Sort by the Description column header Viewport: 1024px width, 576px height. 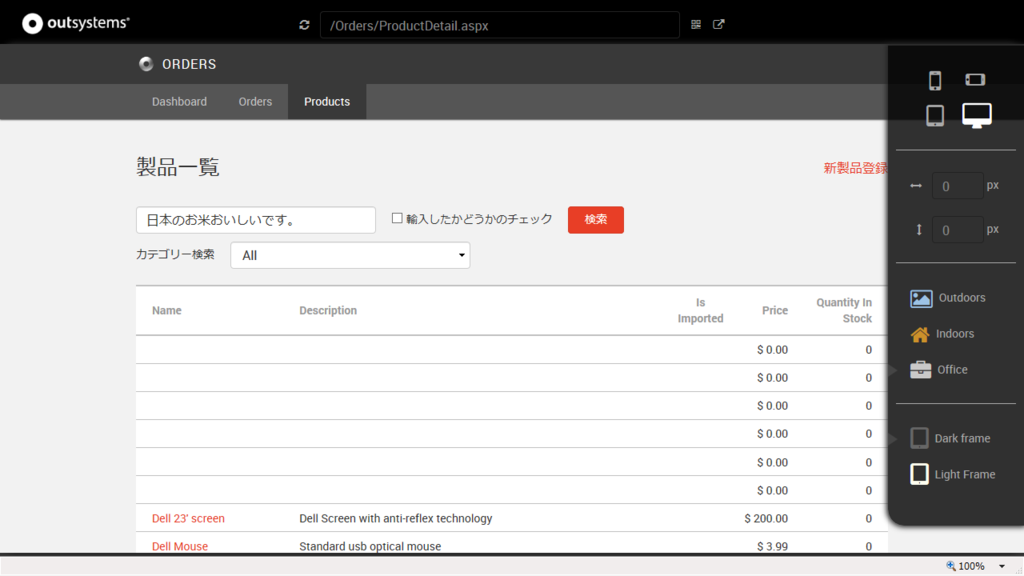coord(328,311)
